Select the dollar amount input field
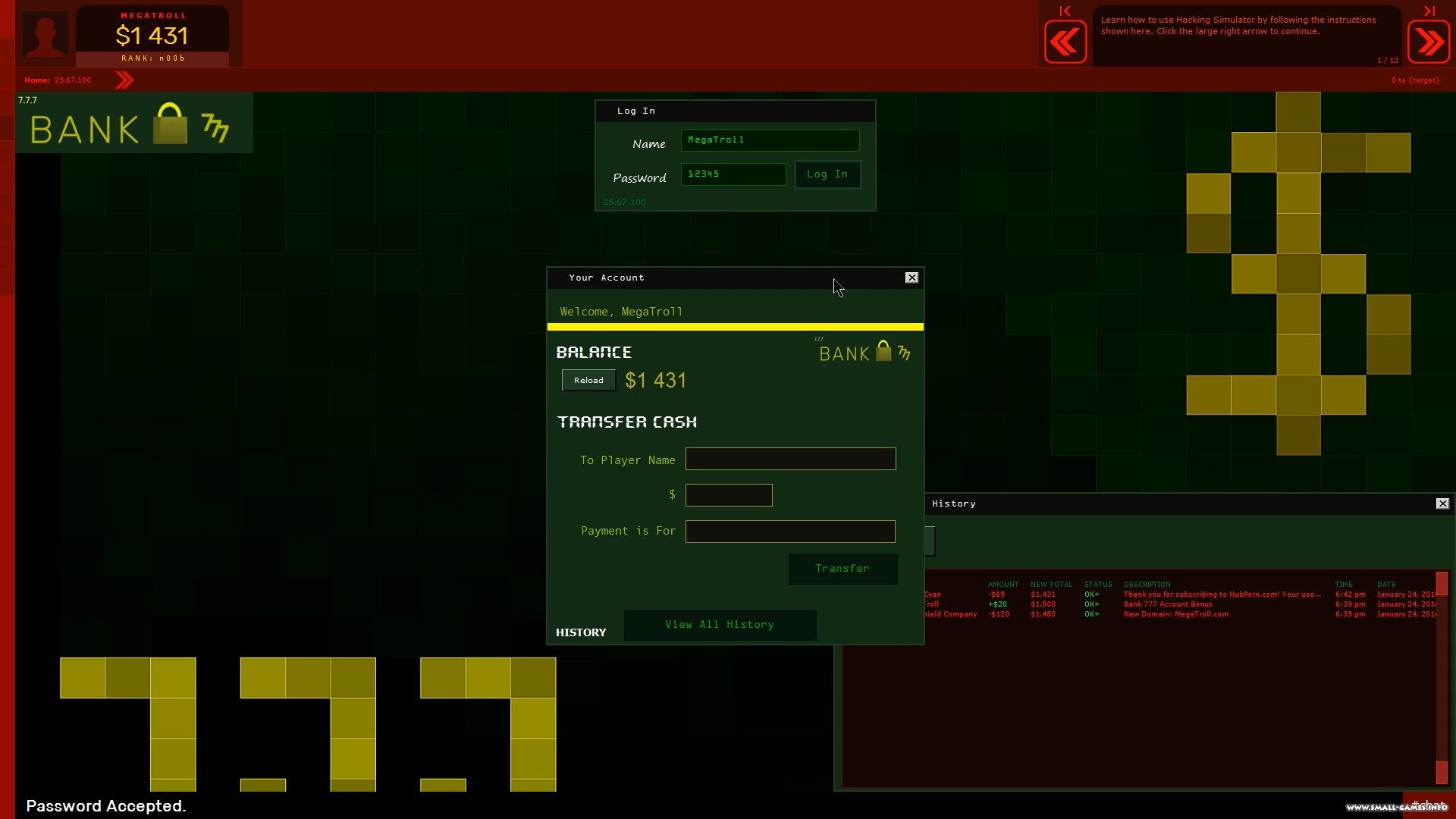Viewport: 1456px width, 819px height. (x=729, y=494)
